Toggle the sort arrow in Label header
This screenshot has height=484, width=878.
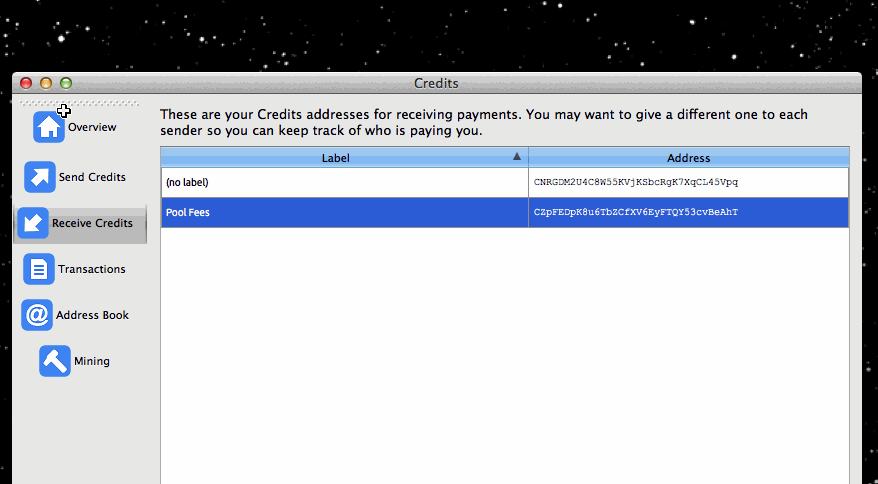tap(517, 156)
